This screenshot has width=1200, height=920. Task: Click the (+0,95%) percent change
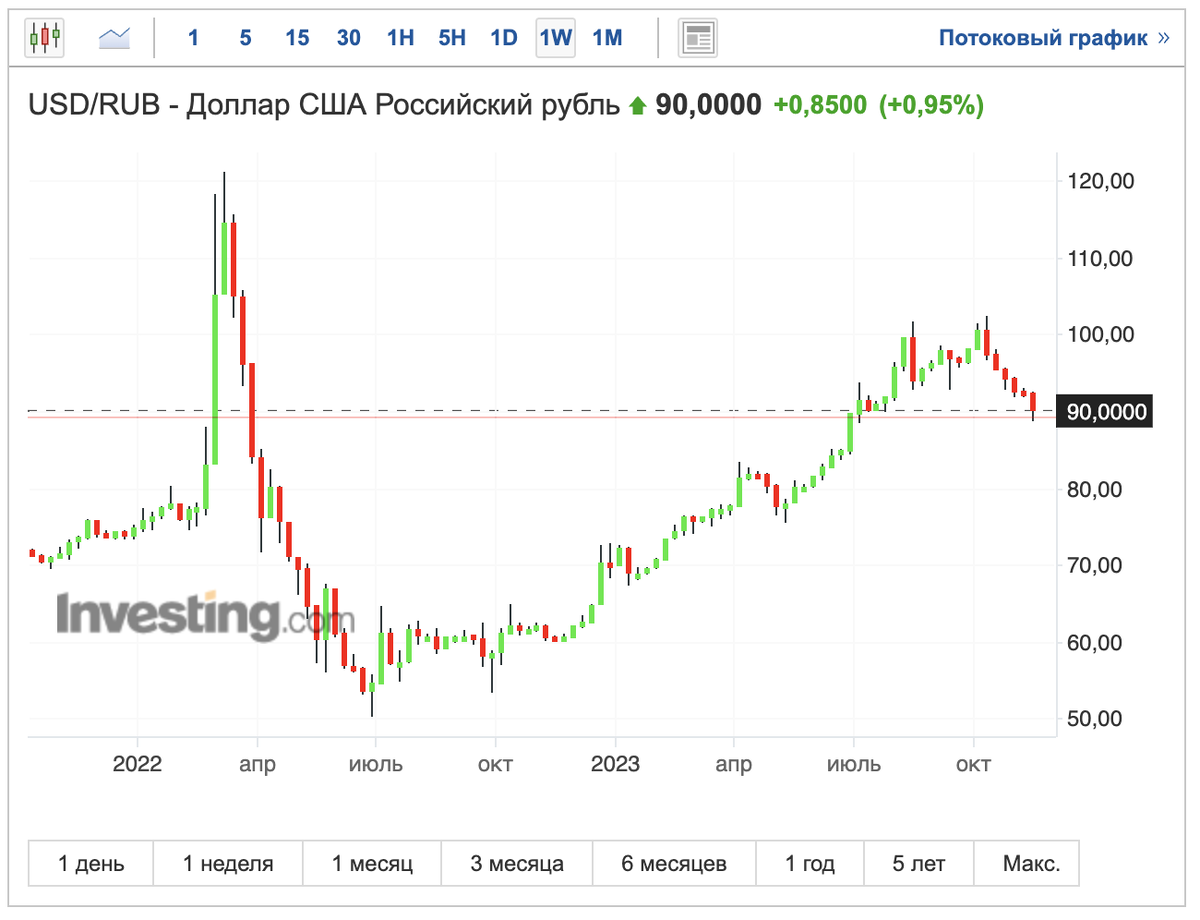[931, 104]
